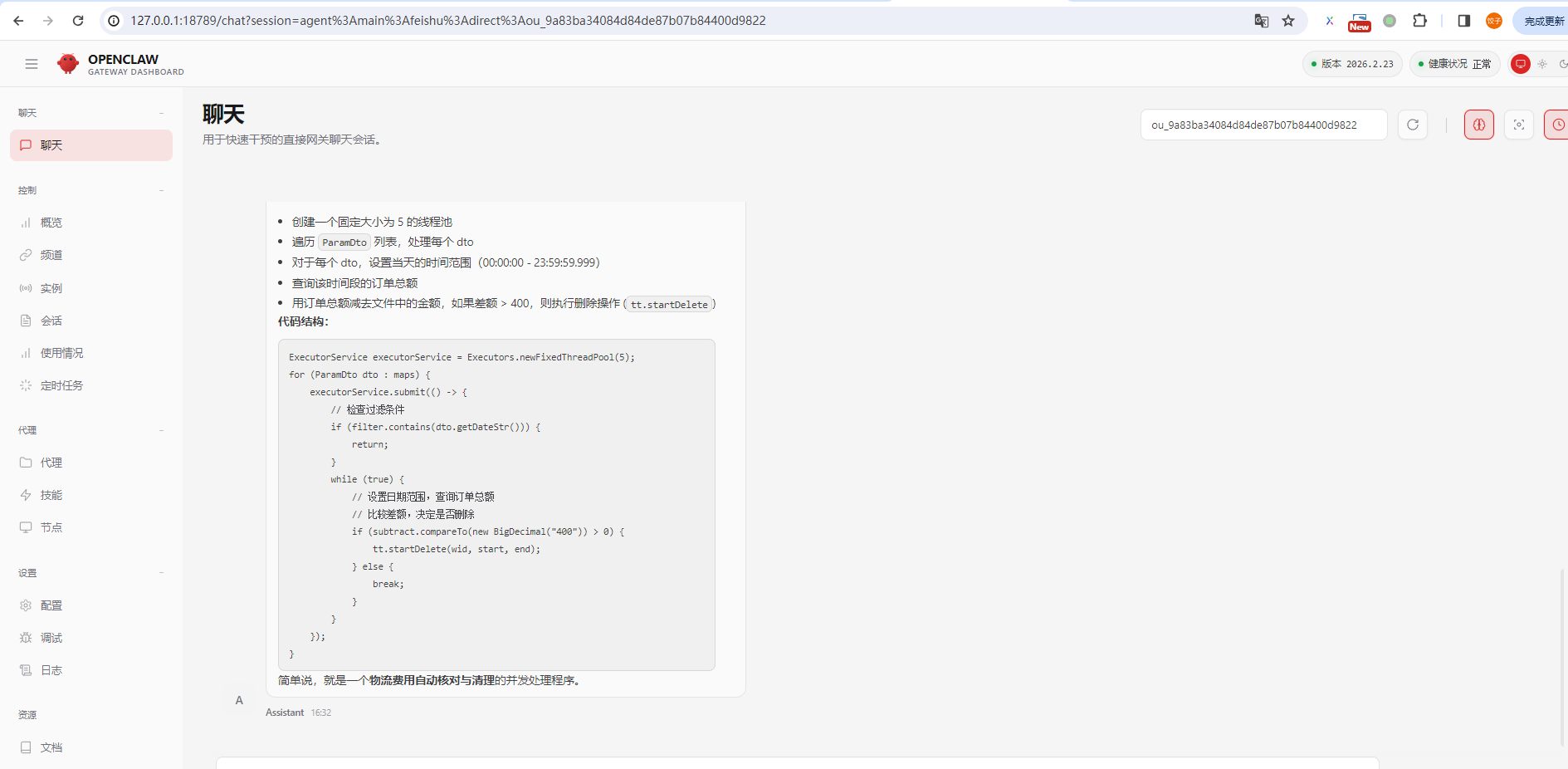The image size is (1568, 769).
Task: Open 频道 channels page in the sidebar
Action: (91, 255)
